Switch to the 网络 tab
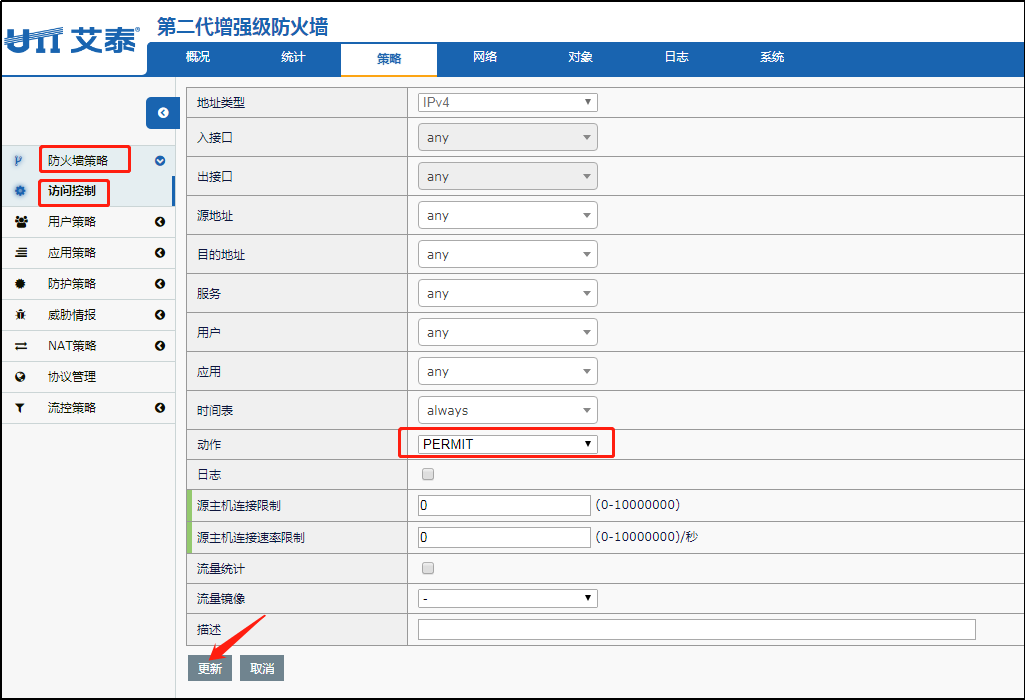Viewport: 1025px width, 700px height. 485,58
